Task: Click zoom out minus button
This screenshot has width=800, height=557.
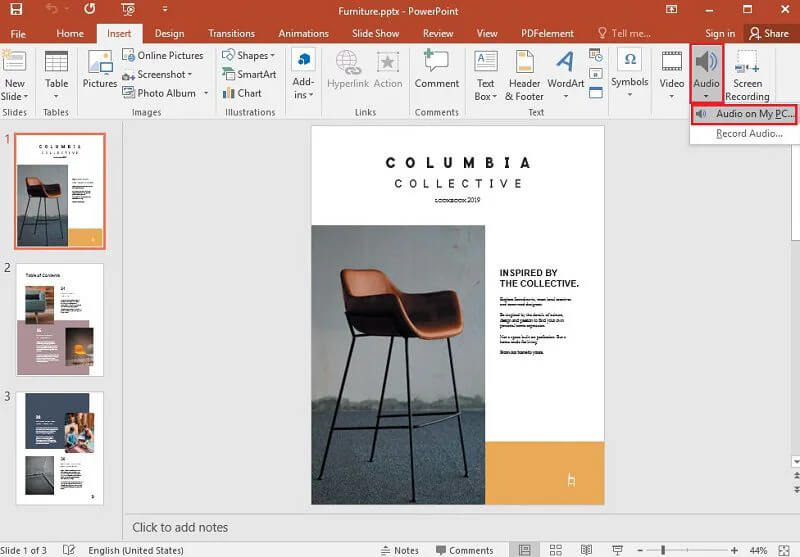Action: (640, 550)
